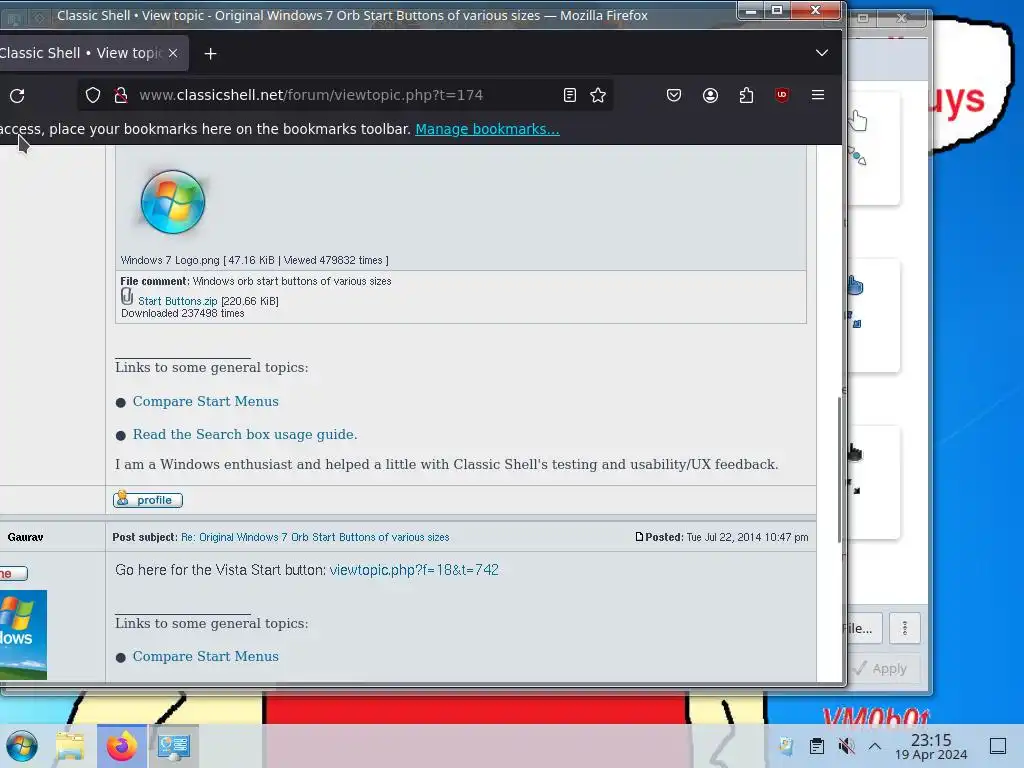Open the Firefox account icon
This screenshot has width=1024, height=768.
(710, 95)
